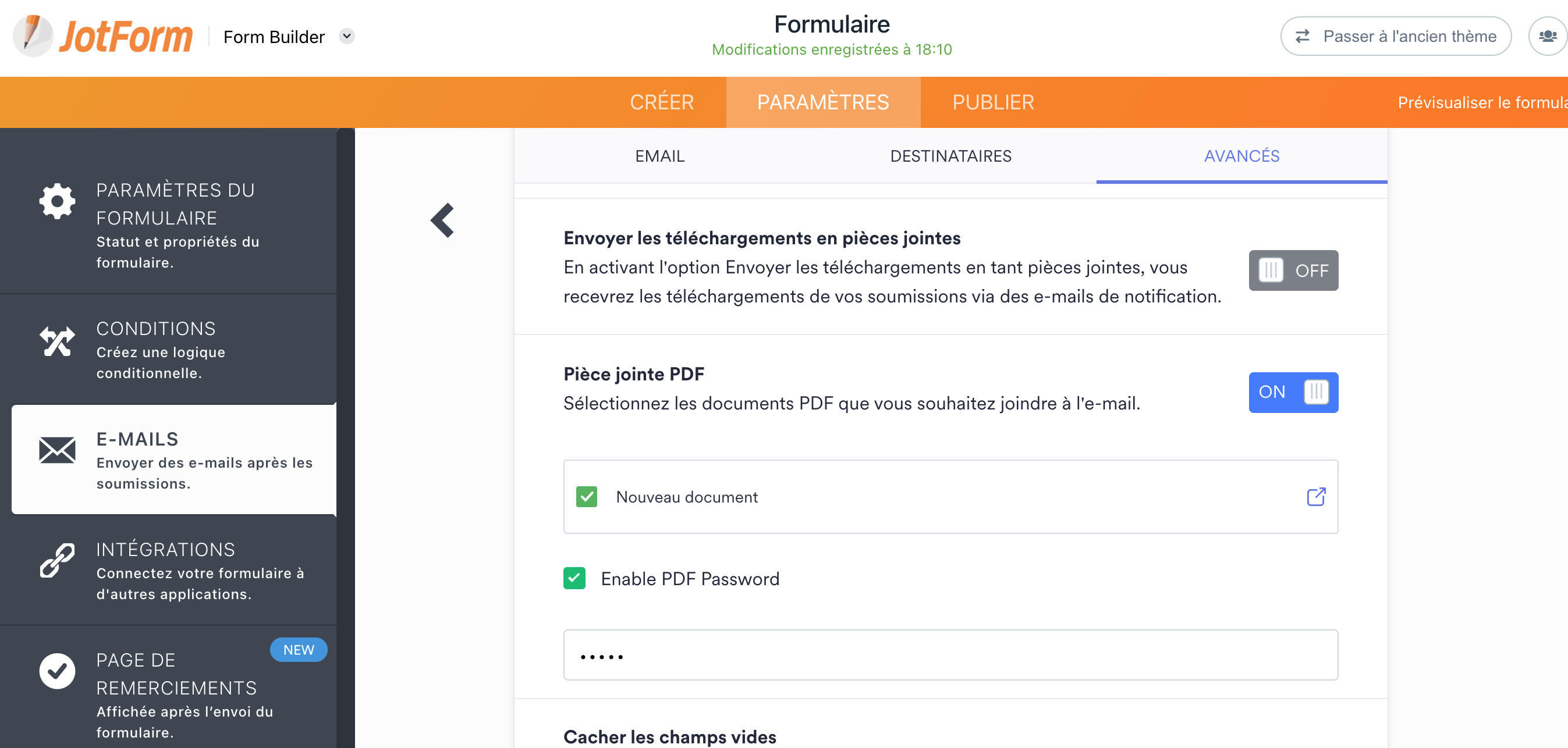Screen dimensions: 1568x748
Task: Go back using the left chevron arrow
Action: tap(443, 220)
